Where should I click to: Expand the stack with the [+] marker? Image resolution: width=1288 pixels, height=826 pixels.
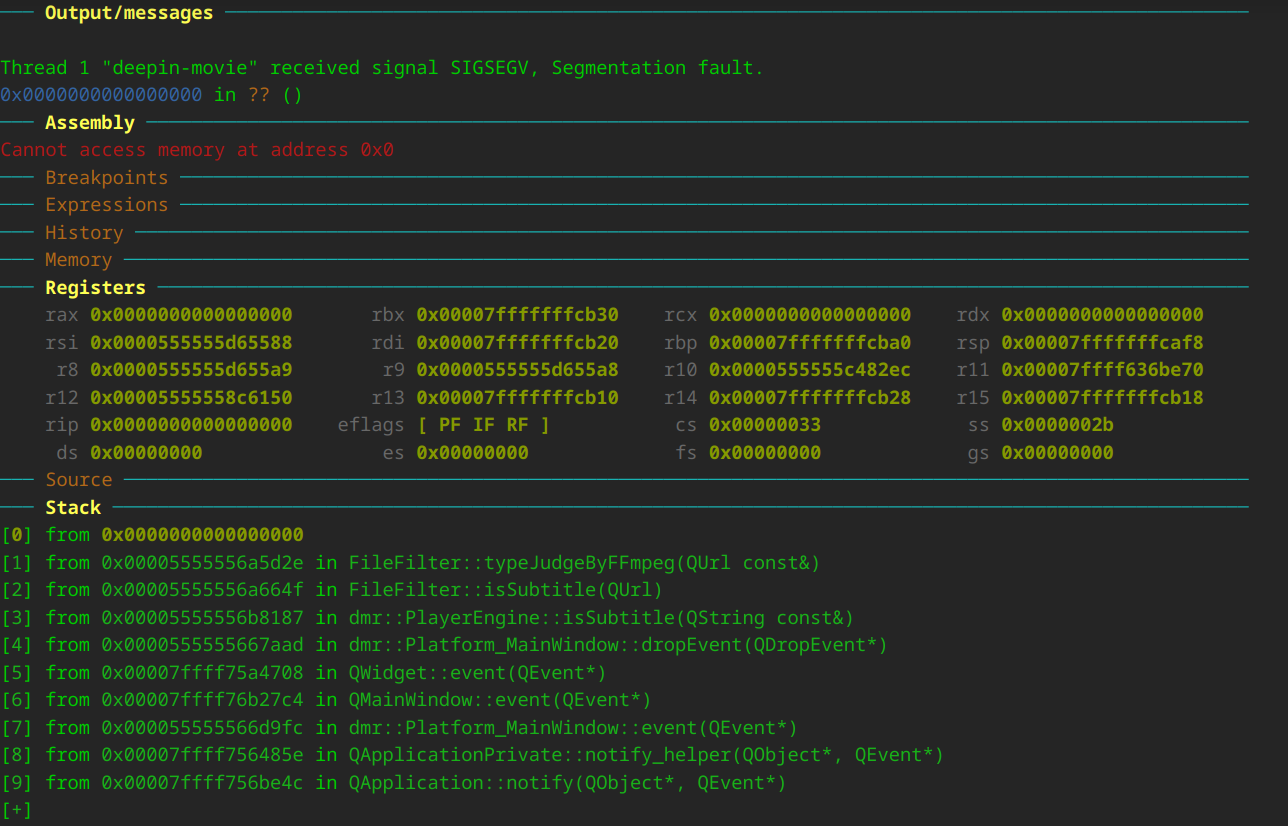point(17,810)
